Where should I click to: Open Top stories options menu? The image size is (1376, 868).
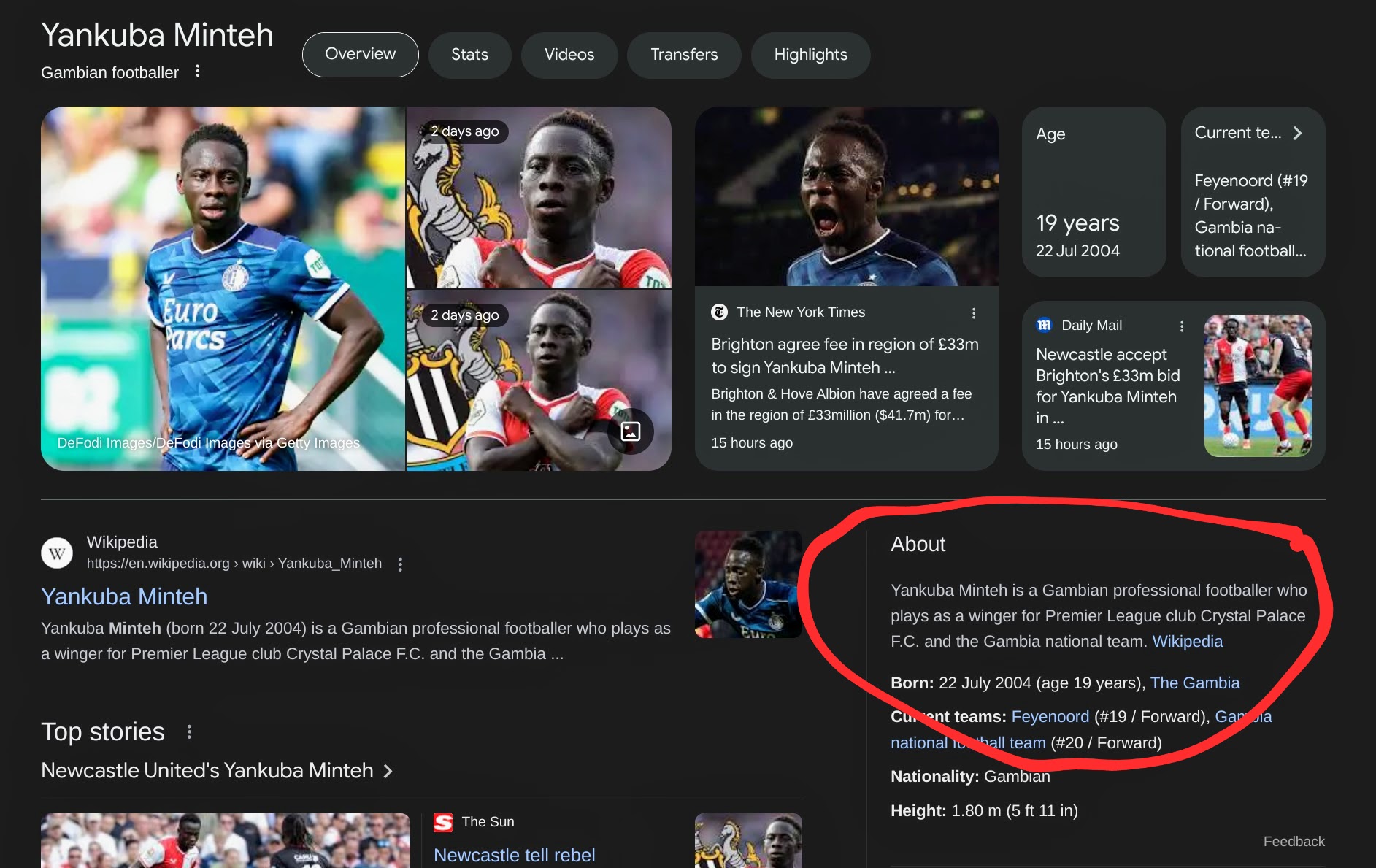click(189, 731)
